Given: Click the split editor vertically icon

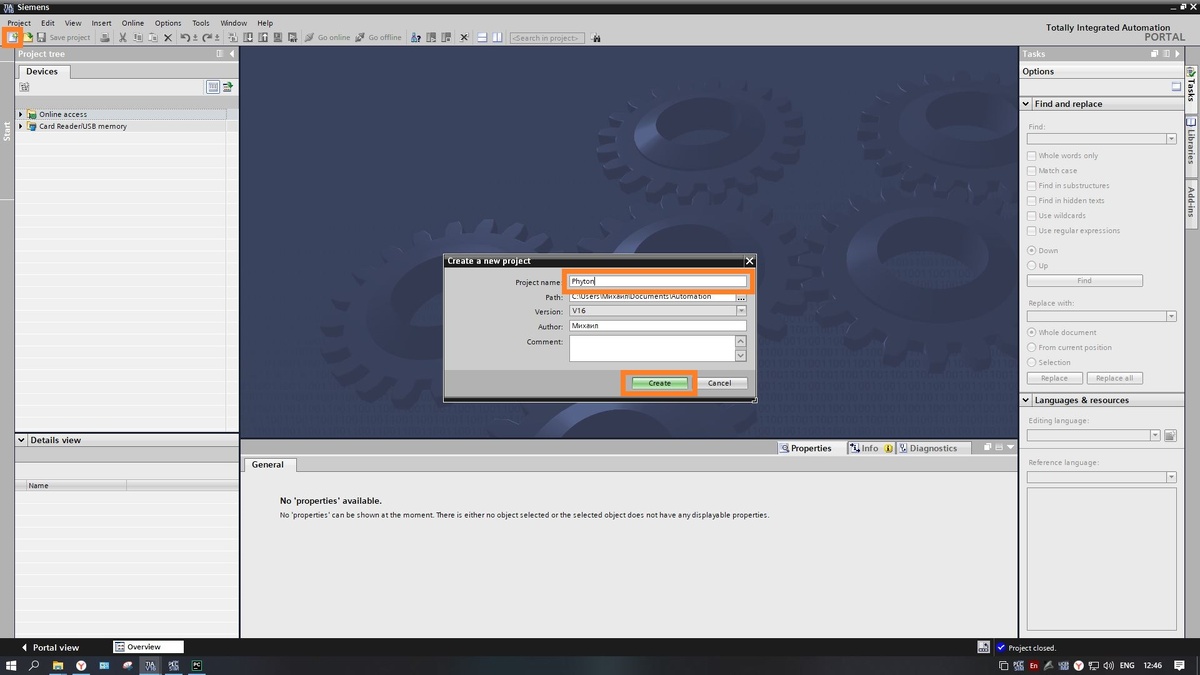Looking at the screenshot, I should [x=497, y=37].
